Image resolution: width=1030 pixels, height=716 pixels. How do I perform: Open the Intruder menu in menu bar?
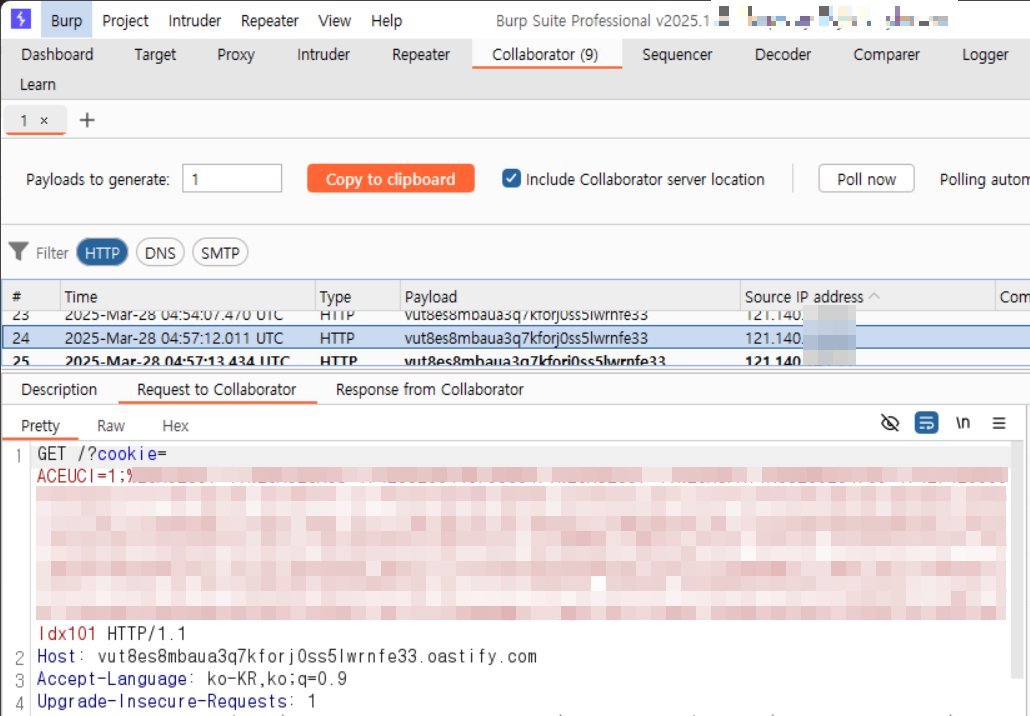(x=194, y=20)
